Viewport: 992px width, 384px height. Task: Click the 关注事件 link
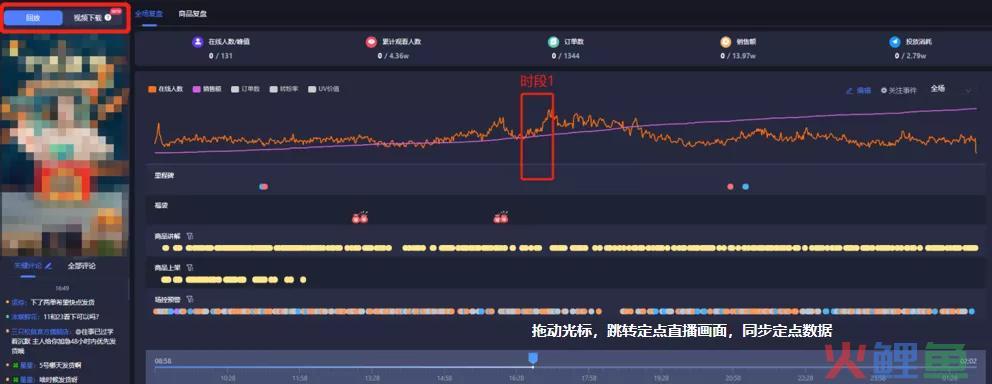(898, 90)
